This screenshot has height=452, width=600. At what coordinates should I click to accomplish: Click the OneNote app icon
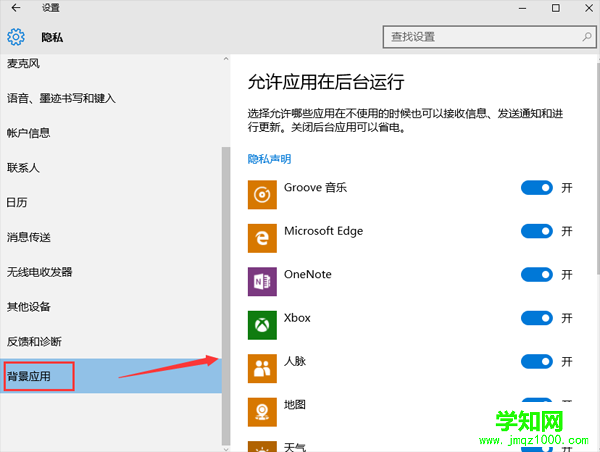click(x=262, y=282)
